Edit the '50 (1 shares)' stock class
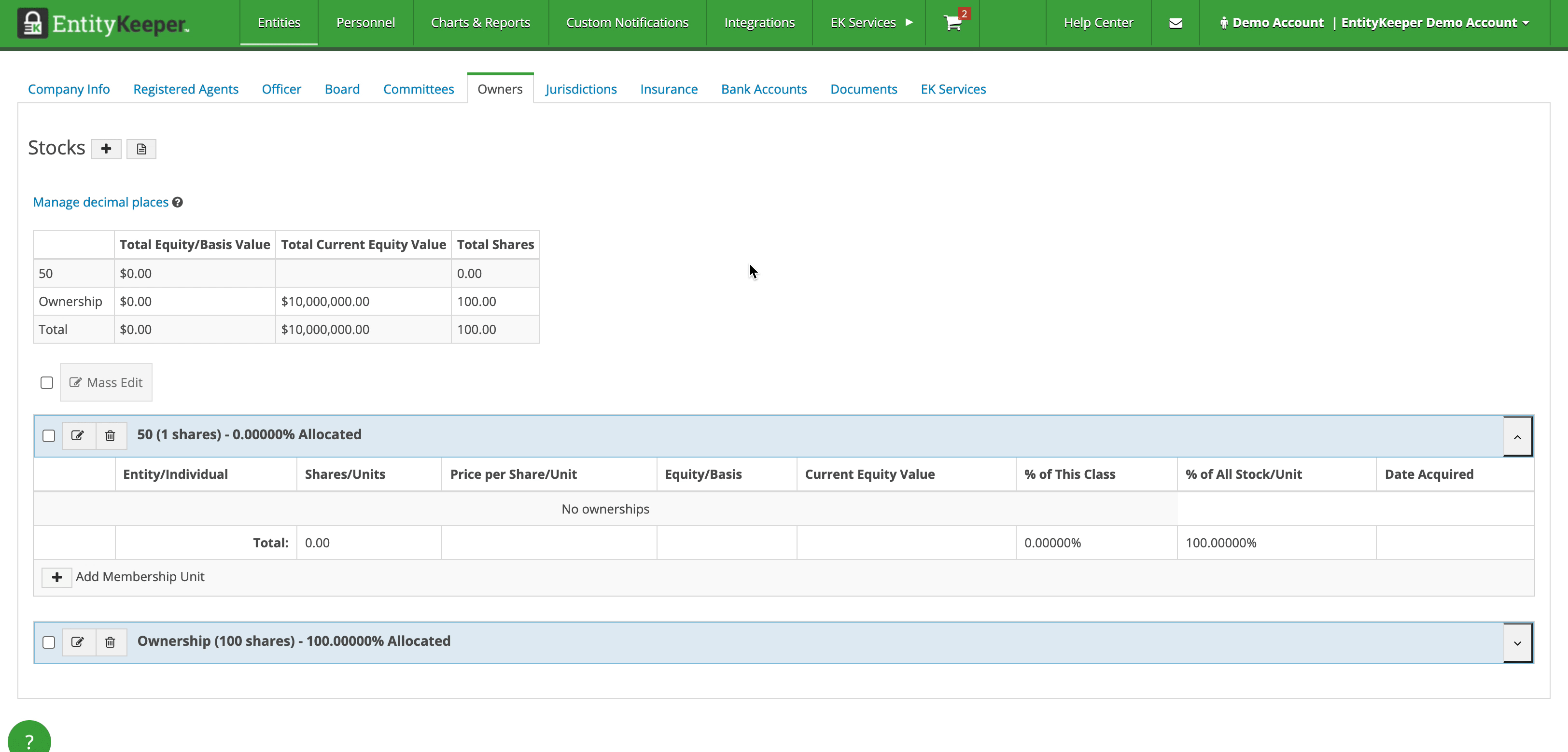1568x752 pixels. point(78,436)
